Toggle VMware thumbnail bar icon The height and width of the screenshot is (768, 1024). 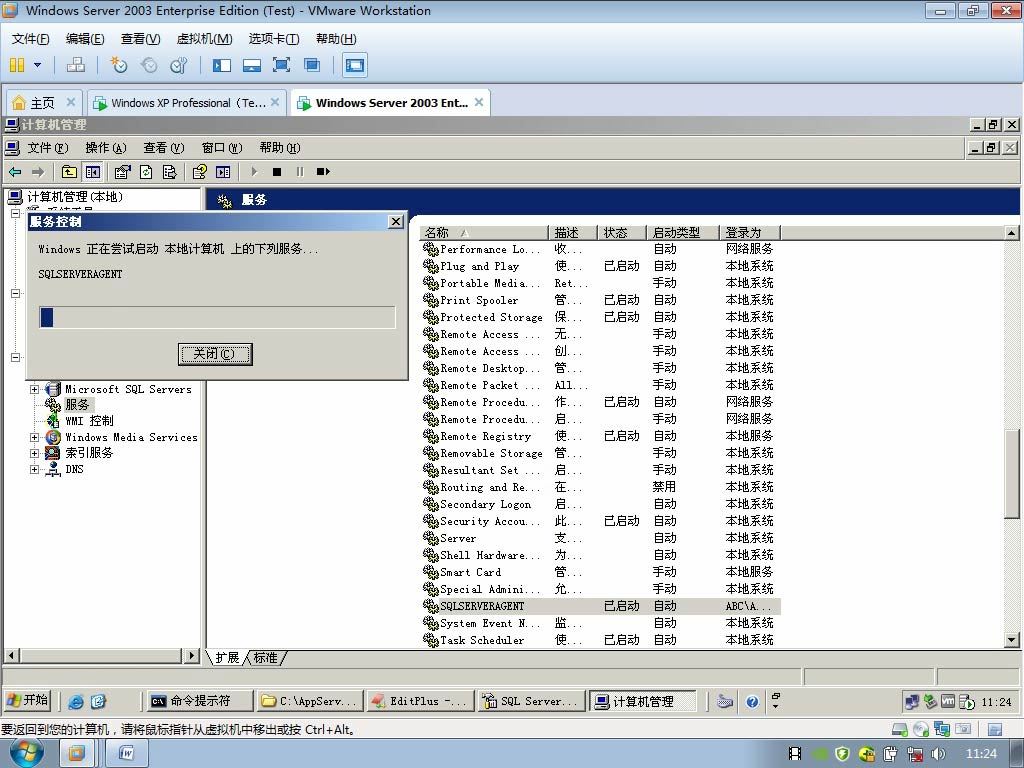pyautogui.click(x=251, y=65)
